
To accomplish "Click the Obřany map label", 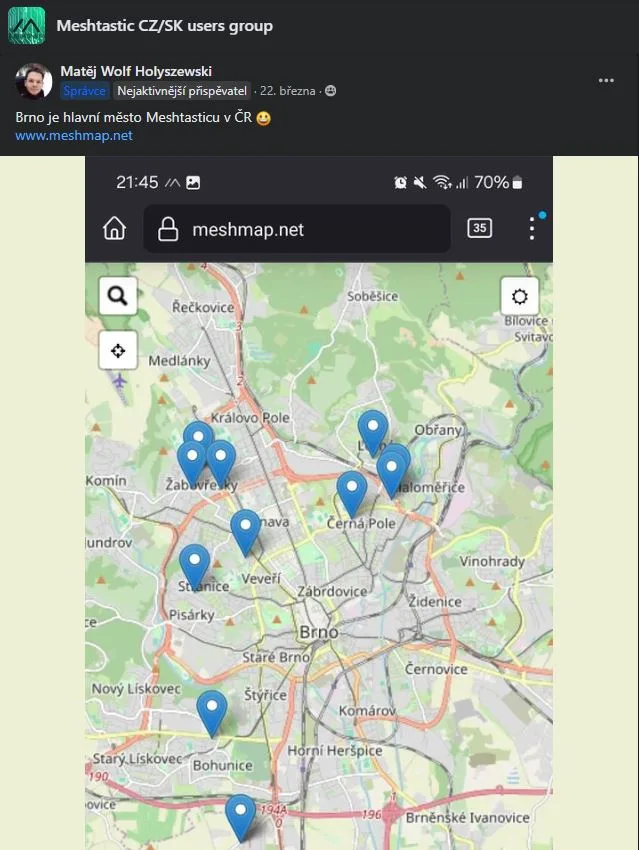I will point(438,430).
